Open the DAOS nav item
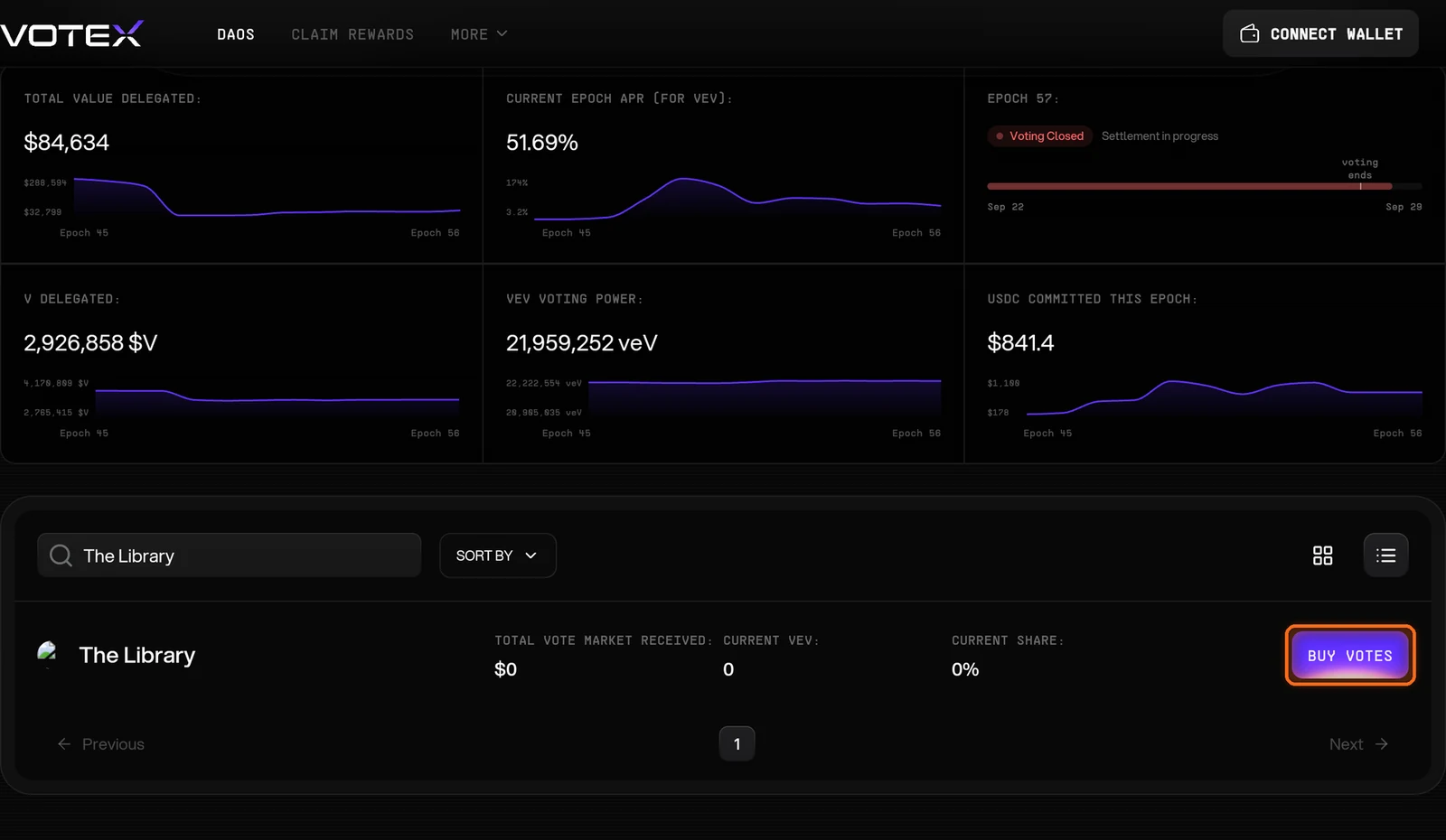This screenshot has width=1446, height=840. point(236,34)
